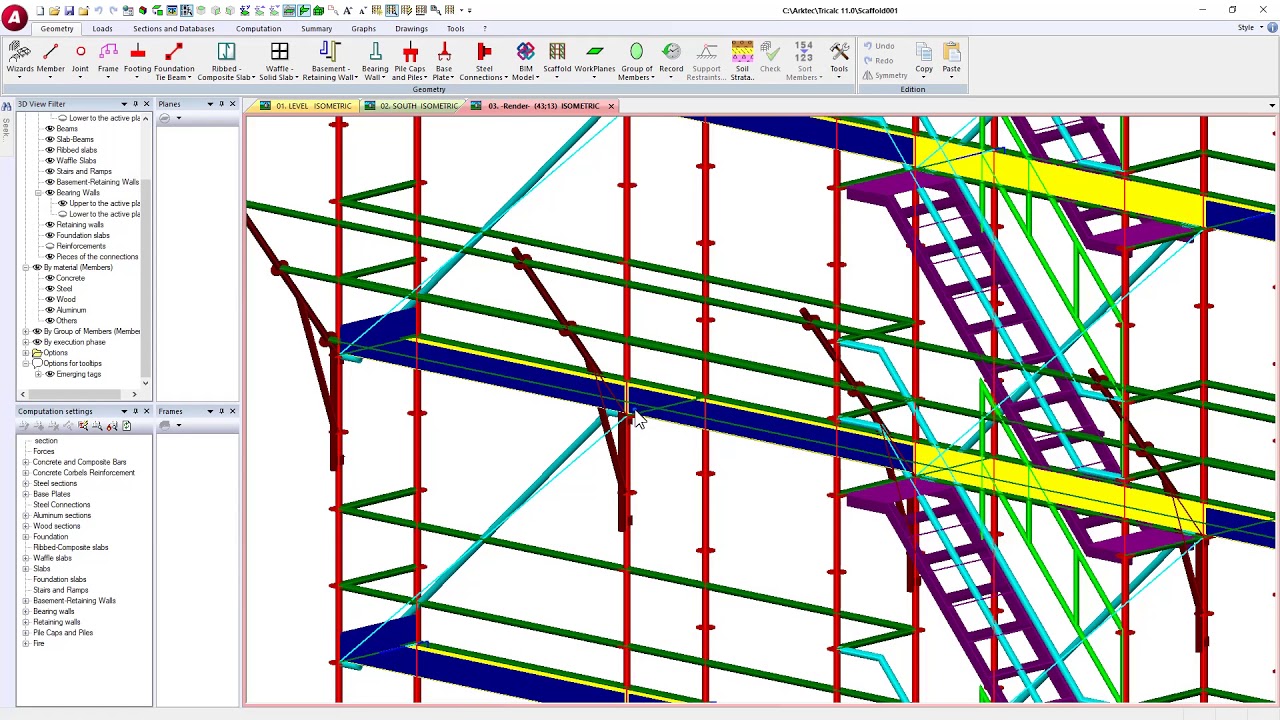Toggle visibility eye for Beams

[x=50, y=129]
